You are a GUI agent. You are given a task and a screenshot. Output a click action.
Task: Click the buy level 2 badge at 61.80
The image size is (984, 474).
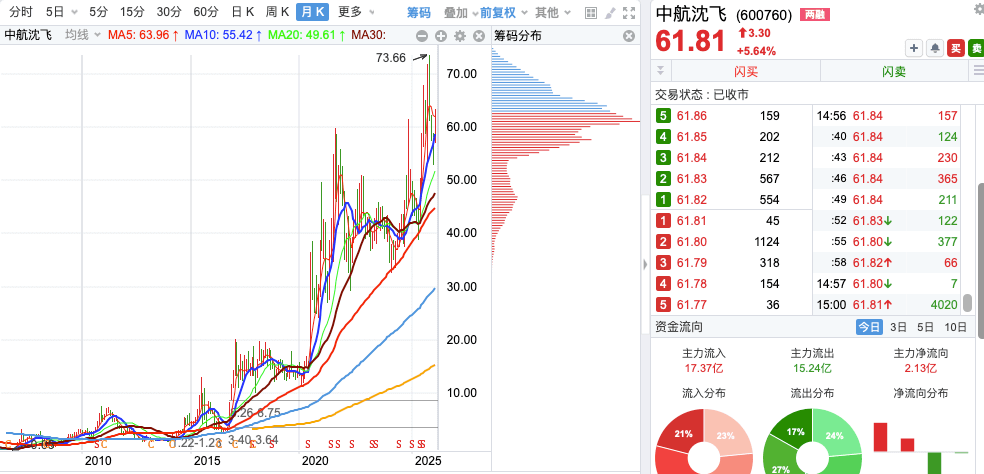(x=663, y=242)
